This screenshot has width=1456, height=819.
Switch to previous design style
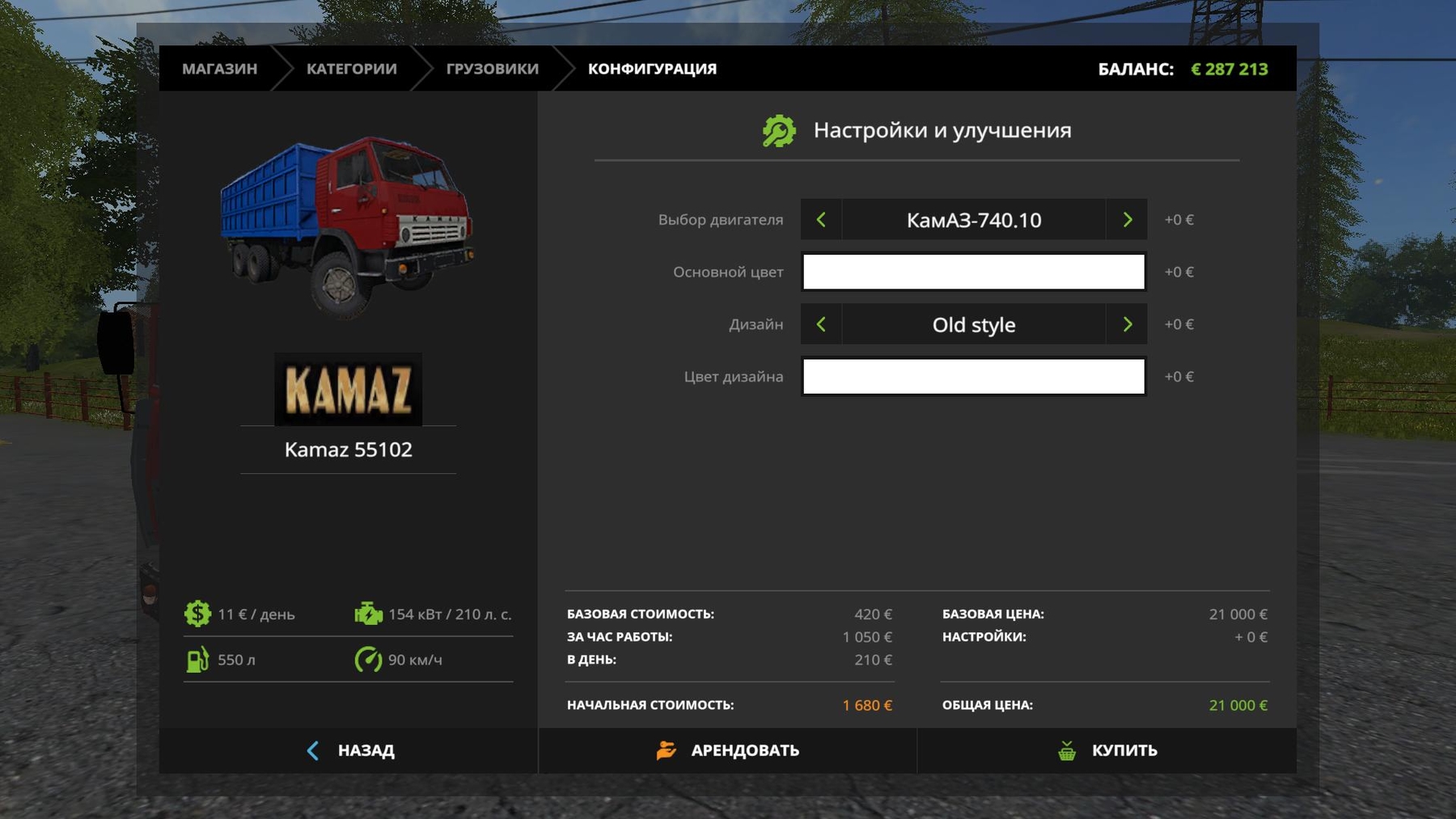click(x=821, y=324)
